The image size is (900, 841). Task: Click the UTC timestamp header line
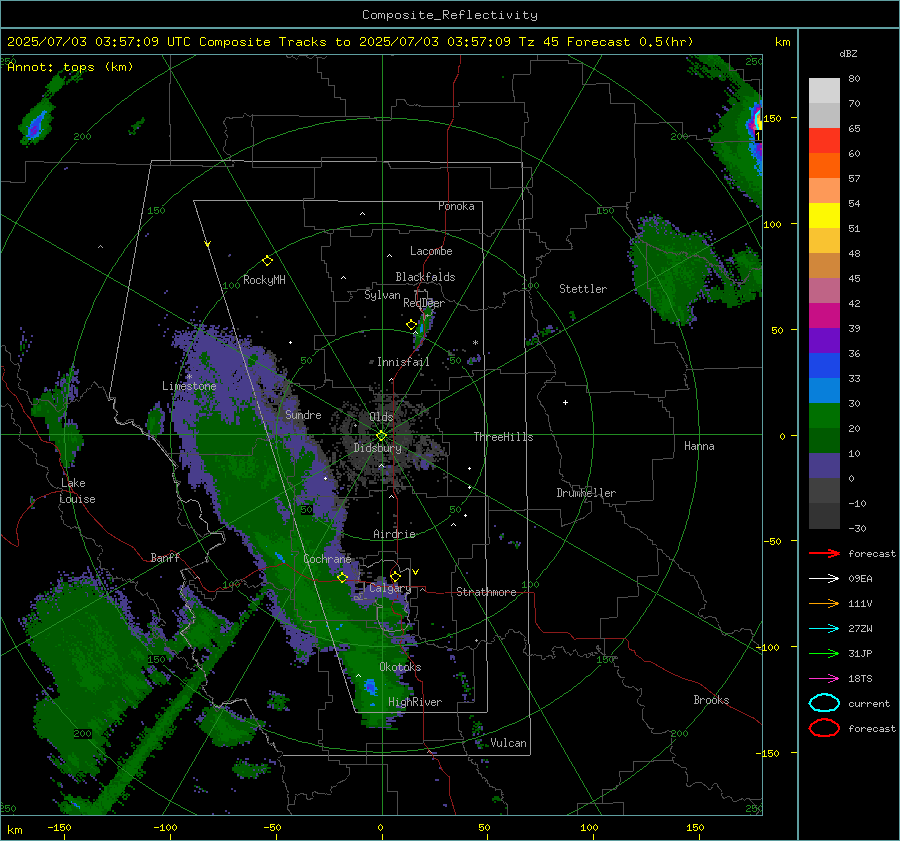click(x=350, y=42)
